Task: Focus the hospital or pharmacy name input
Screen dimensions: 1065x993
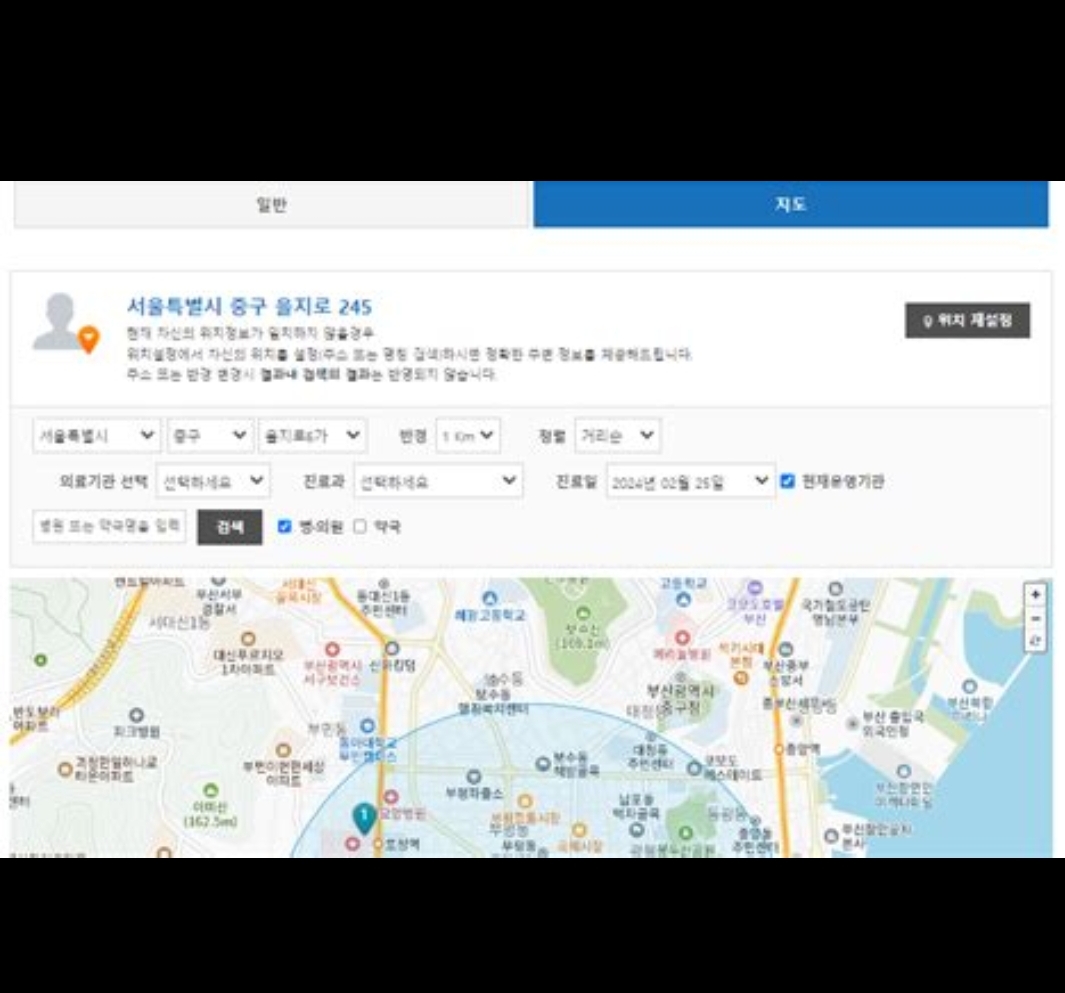Action: click(x=109, y=526)
